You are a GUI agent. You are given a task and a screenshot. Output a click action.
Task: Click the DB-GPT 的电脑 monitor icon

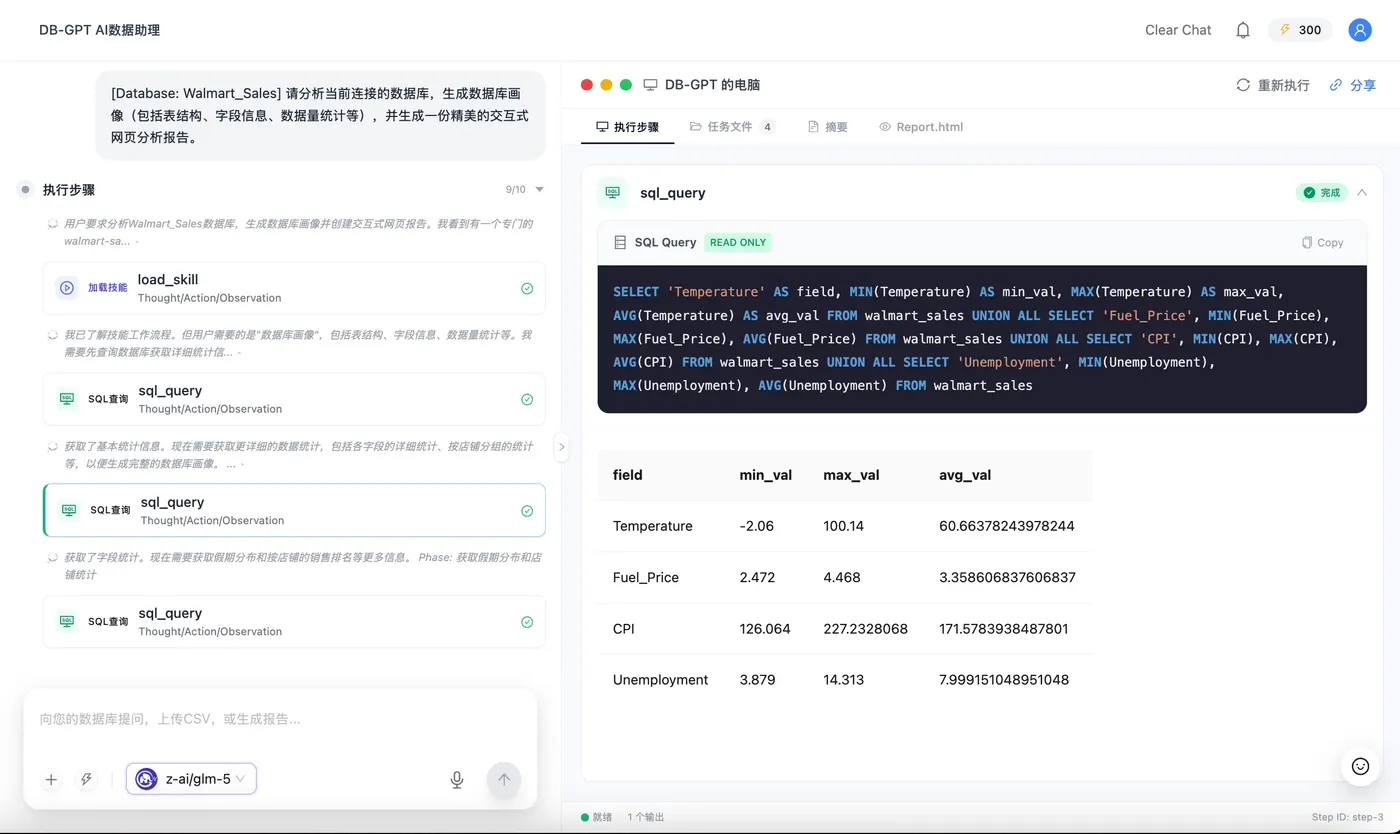pos(650,85)
